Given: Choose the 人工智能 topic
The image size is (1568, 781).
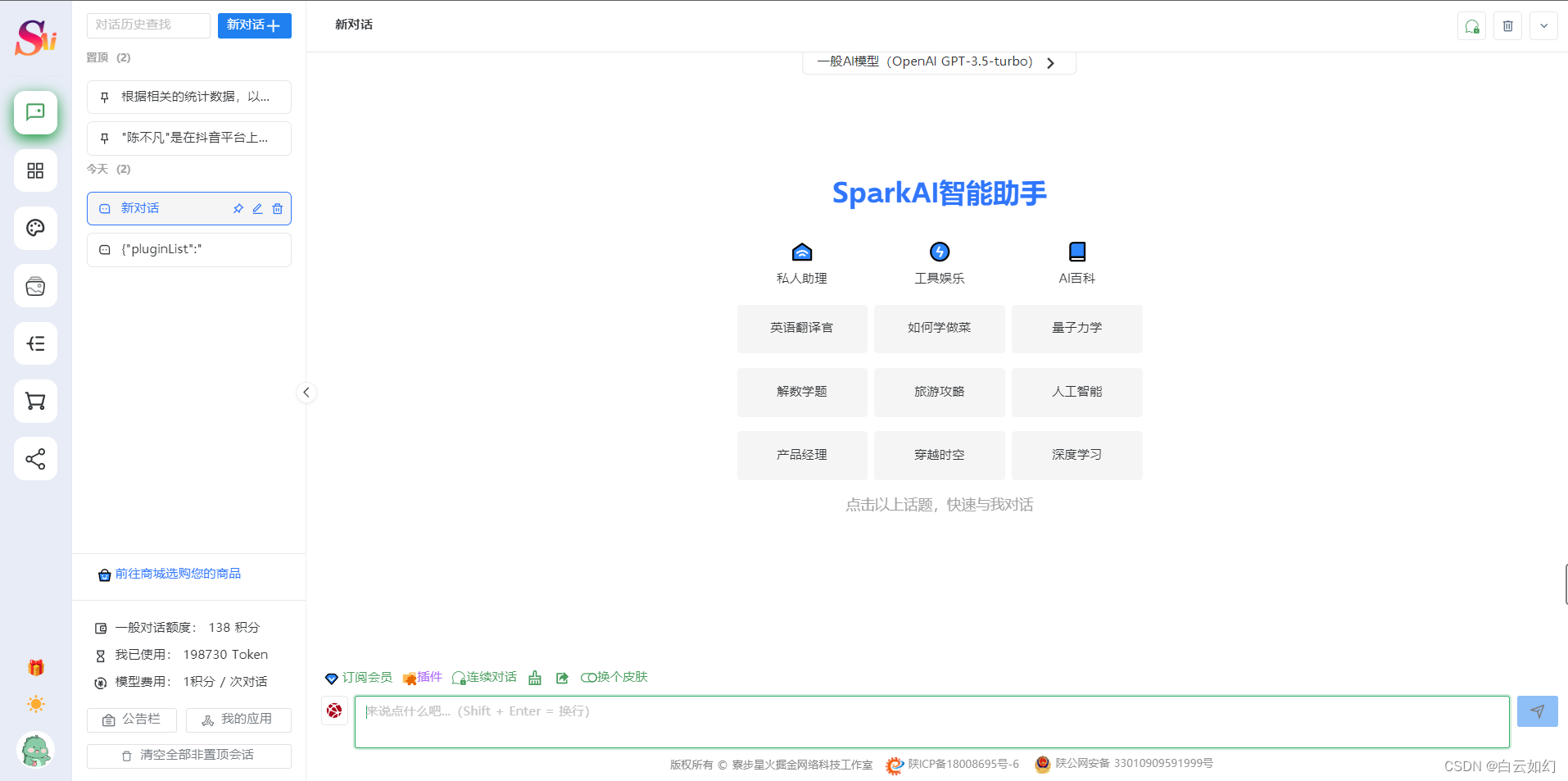Looking at the screenshot, I should pos(1077,393).
